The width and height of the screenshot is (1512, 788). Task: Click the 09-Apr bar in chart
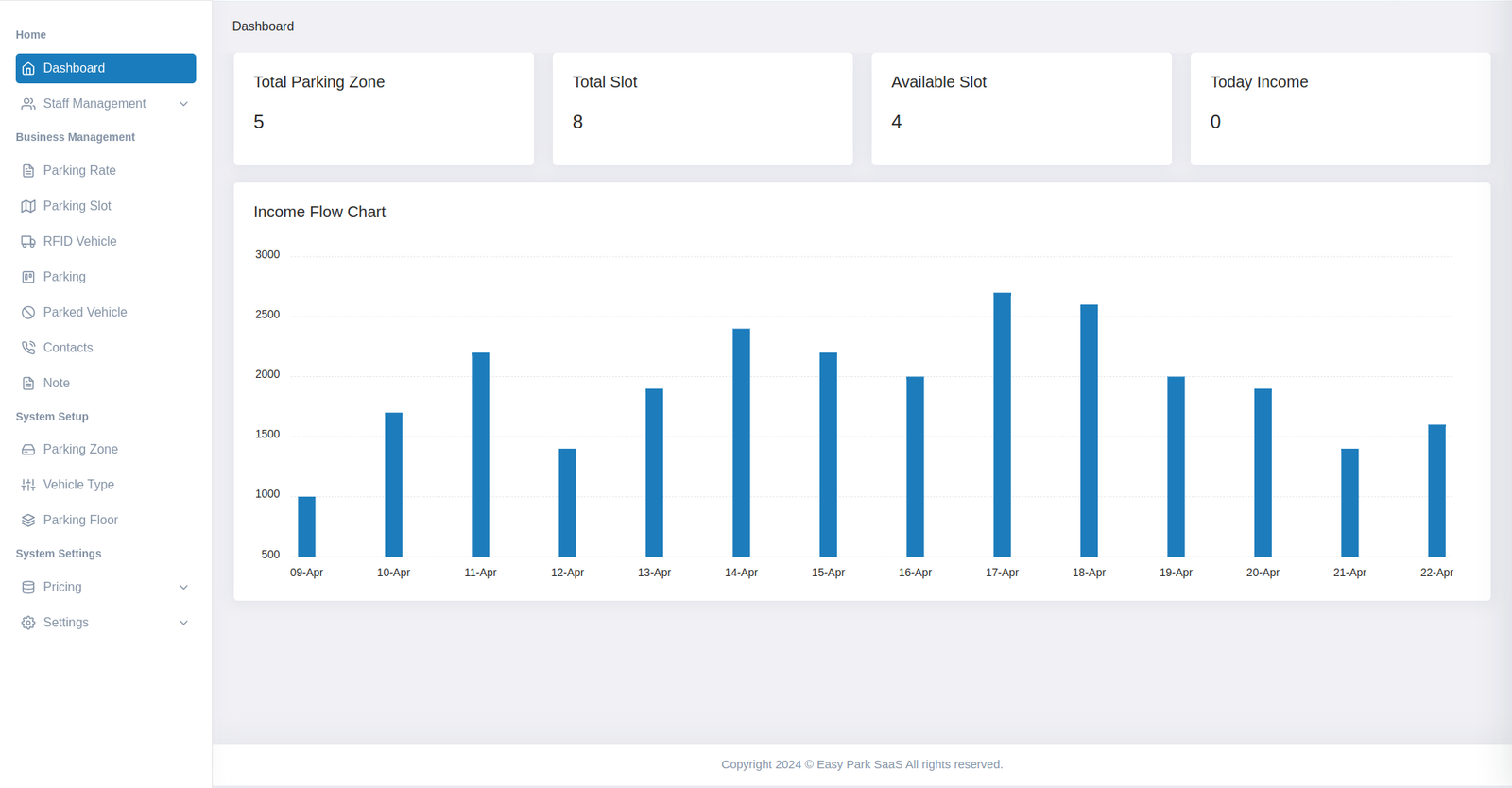[x=306, y=526]
